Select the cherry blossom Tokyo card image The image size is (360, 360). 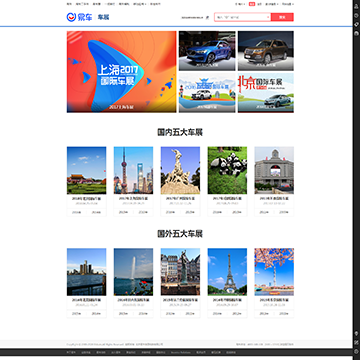274,272
